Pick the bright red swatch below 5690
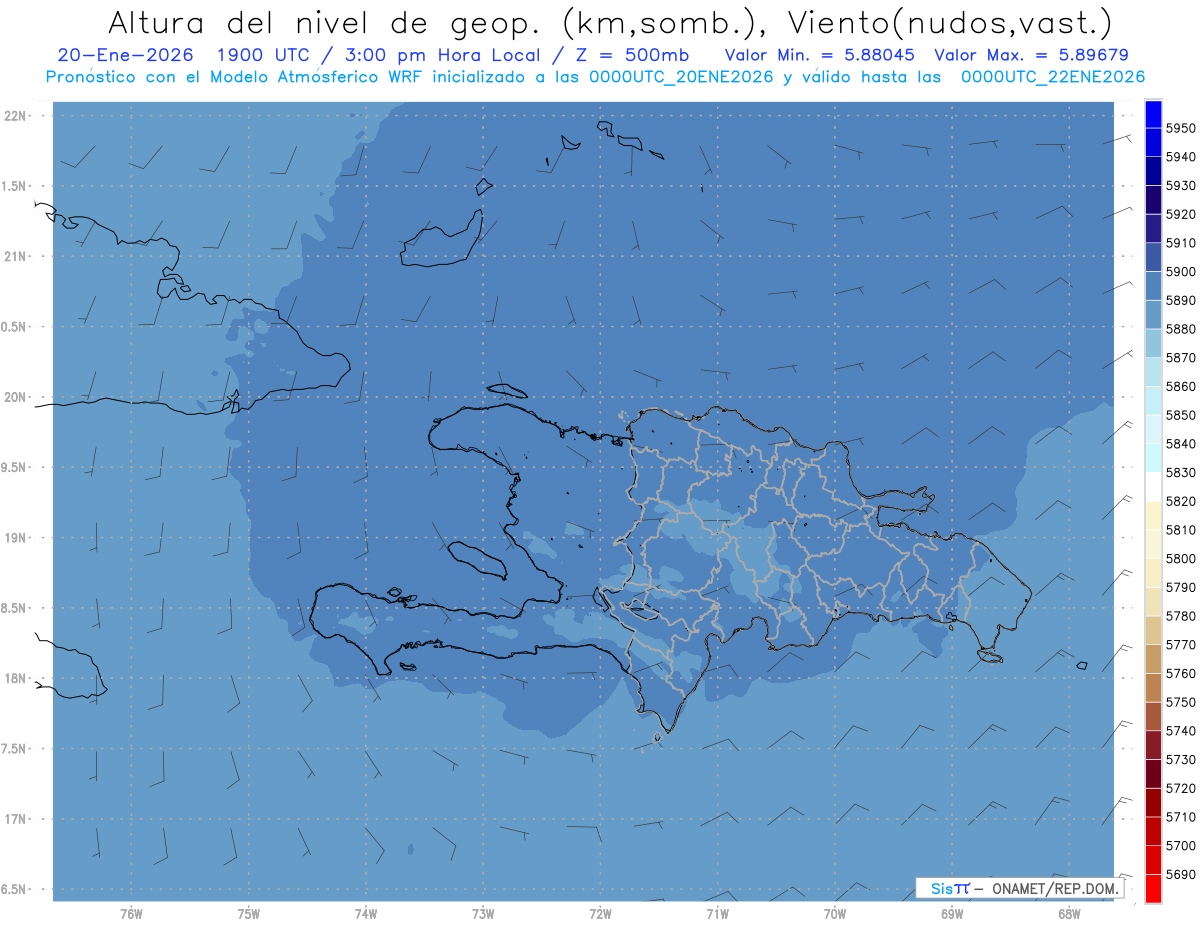 point(1153,888)
